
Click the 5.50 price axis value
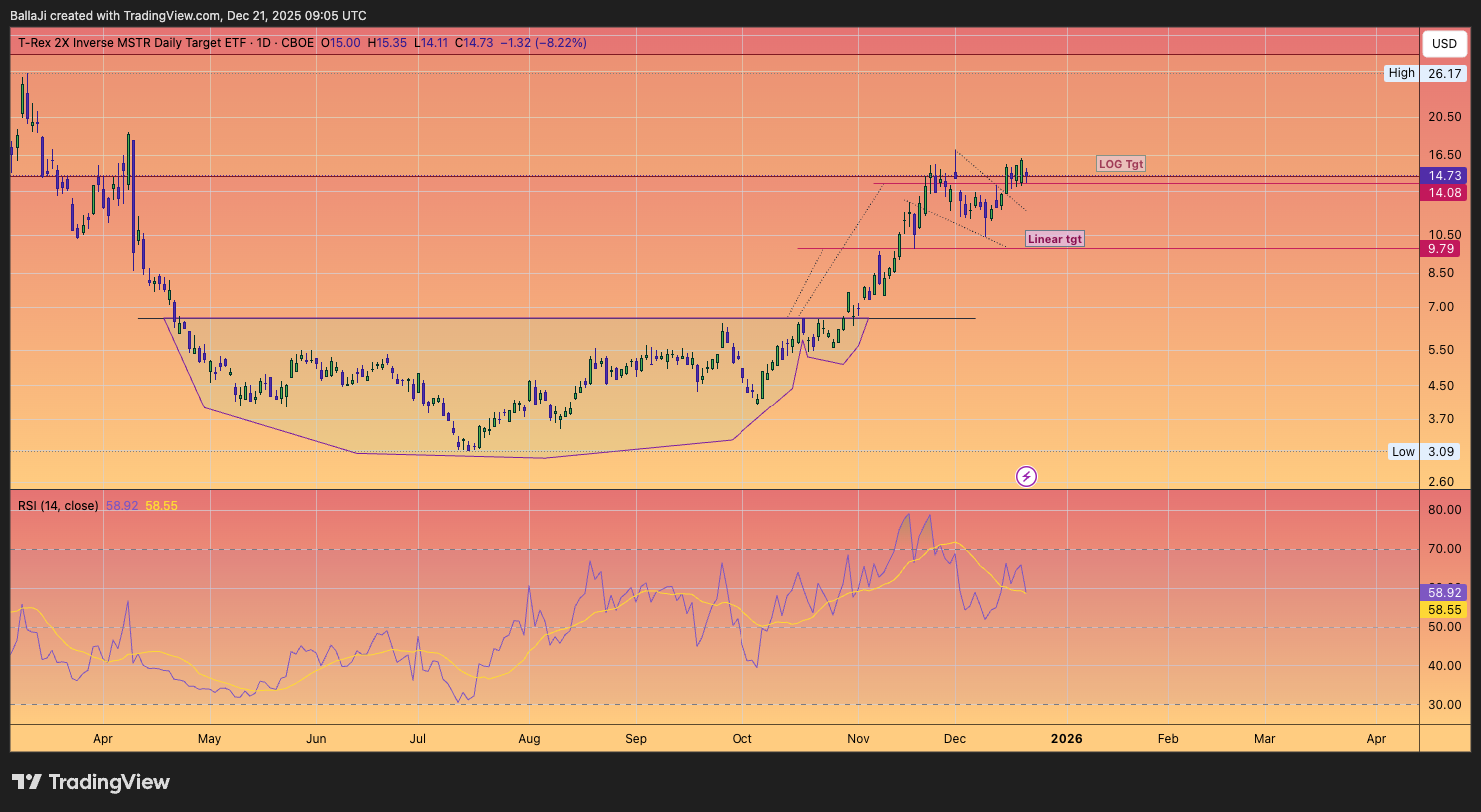(x=1441, y=350)
